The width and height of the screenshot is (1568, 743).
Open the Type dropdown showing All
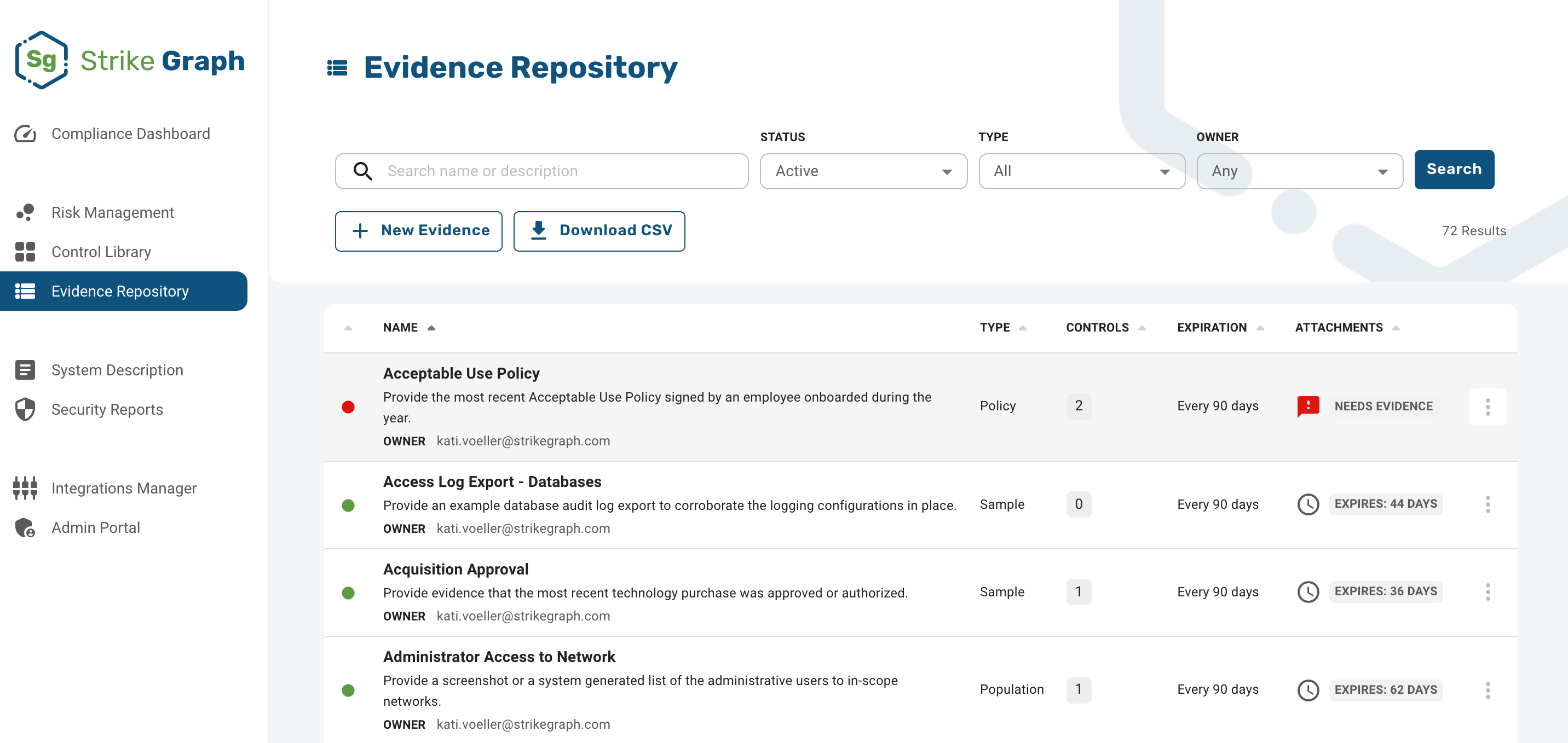[1082, 172]
